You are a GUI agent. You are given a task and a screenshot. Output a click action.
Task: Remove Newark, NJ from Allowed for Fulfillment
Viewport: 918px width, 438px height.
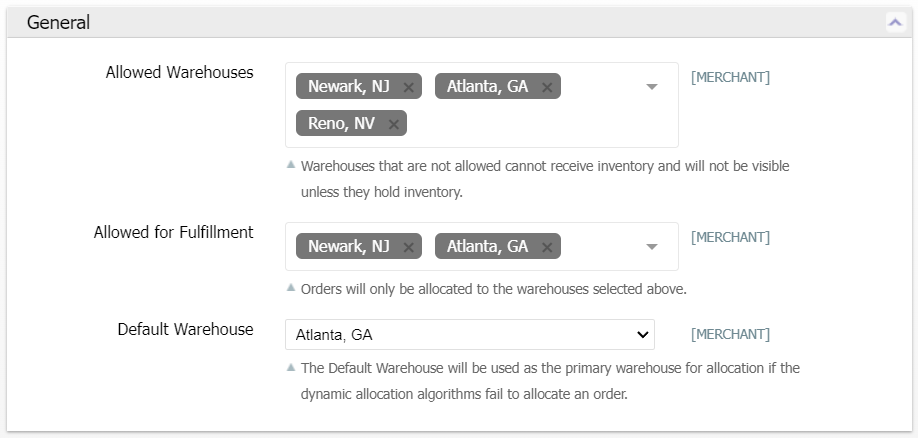(x=408, y=247)
